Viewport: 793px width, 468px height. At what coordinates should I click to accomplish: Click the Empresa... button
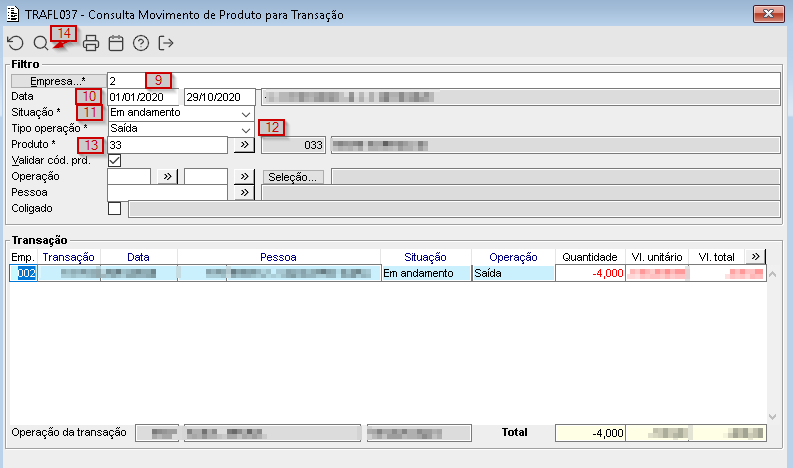click(58, 81)
